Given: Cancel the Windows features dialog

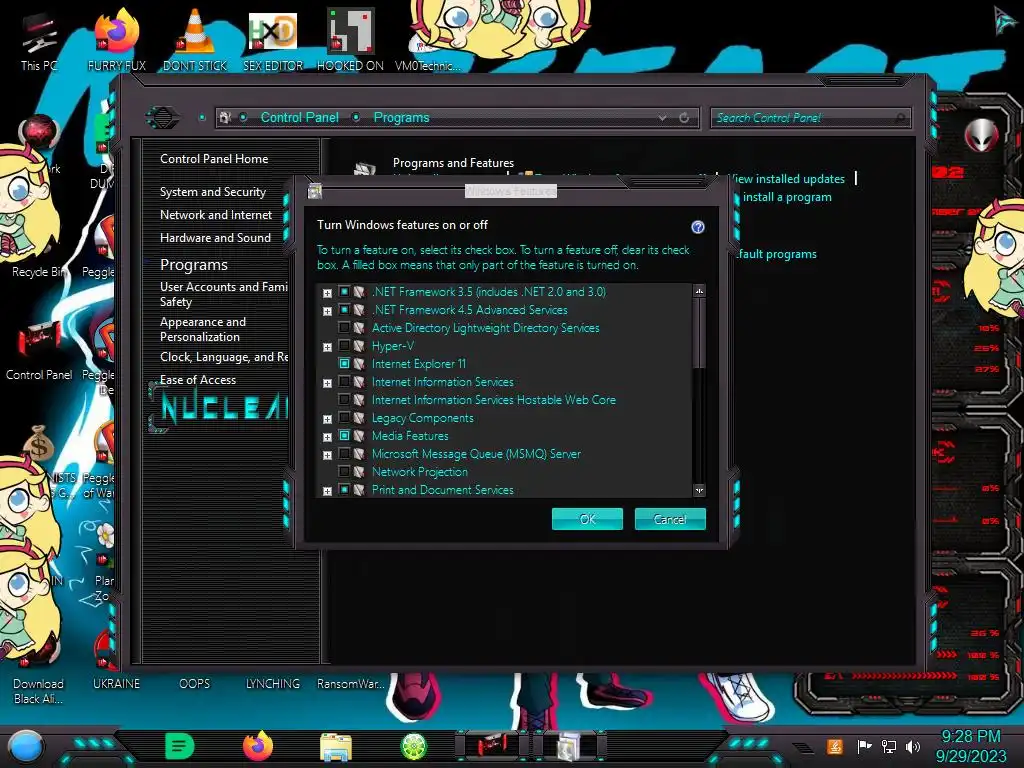Looking at the screenshot, I should point(670,519).
